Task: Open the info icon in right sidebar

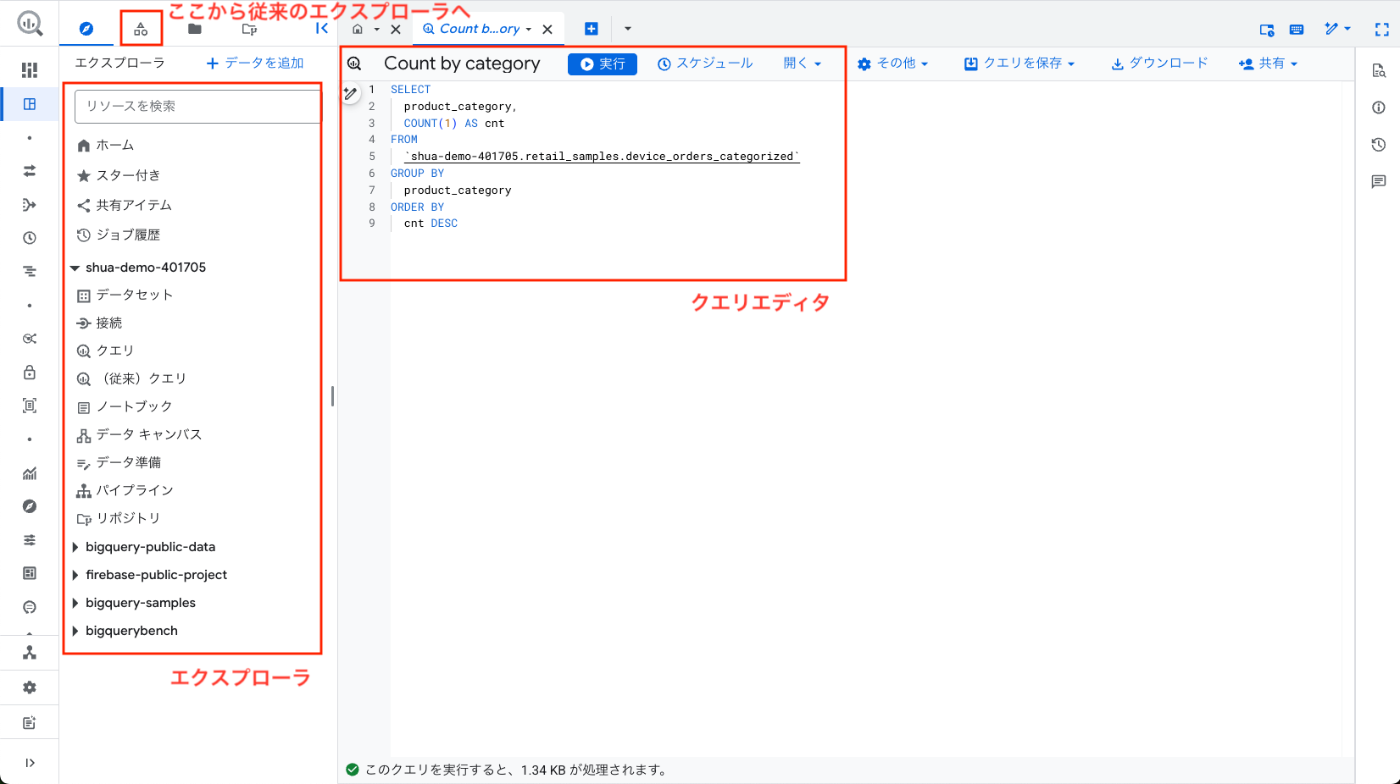Action: 1379,107
